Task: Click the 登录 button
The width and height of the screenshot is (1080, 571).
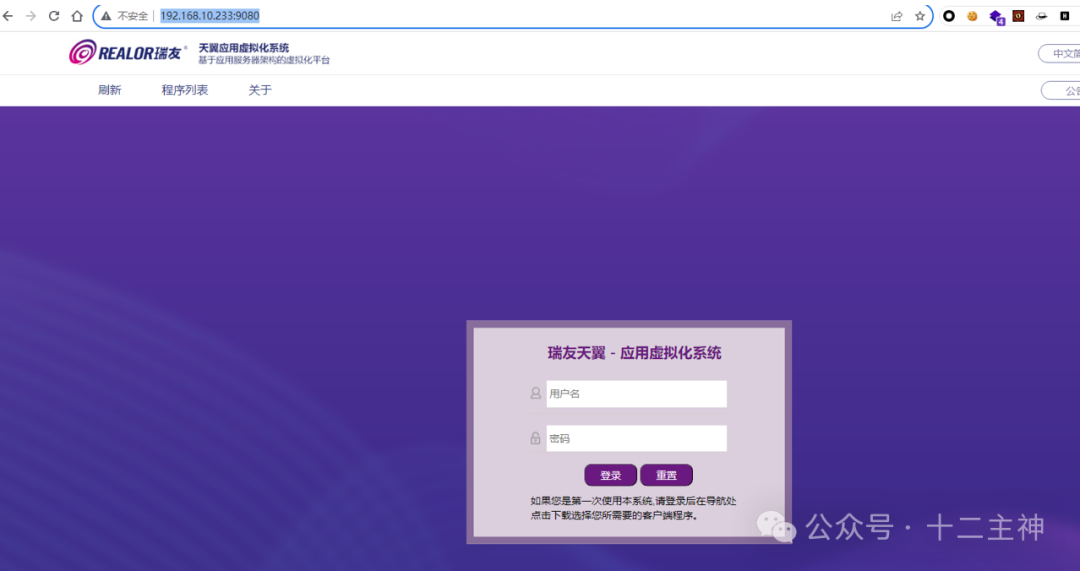Action: coord(610,475)
